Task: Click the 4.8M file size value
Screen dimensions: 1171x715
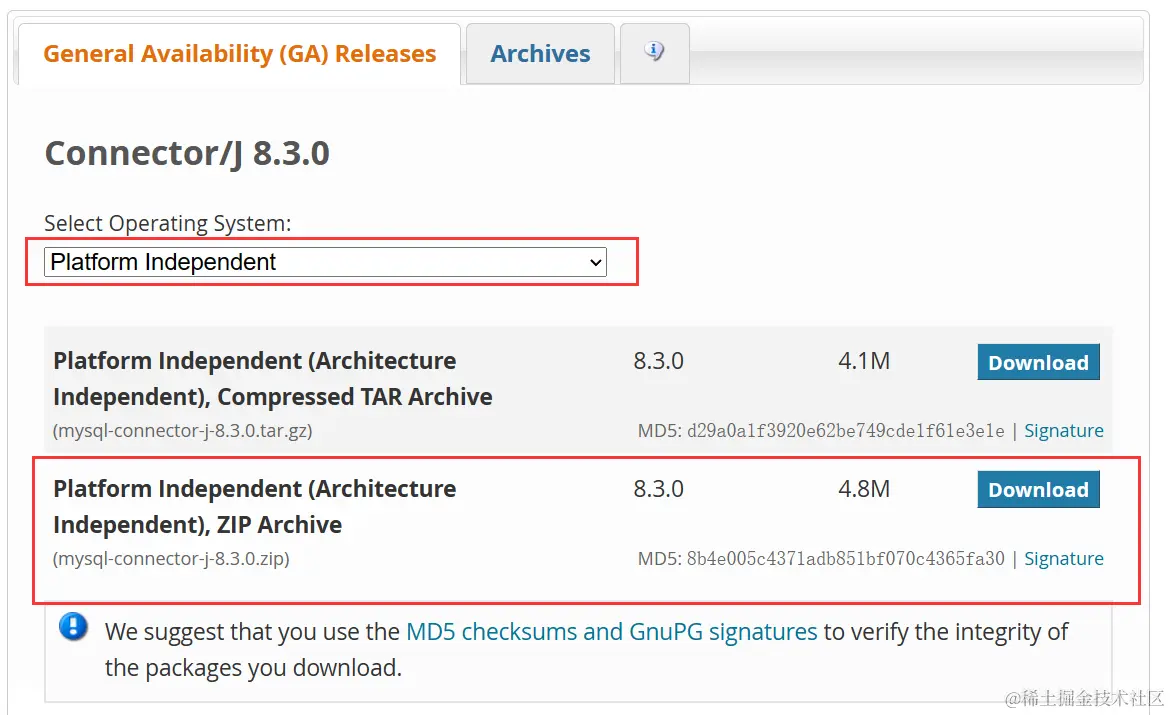Action: click(x=864, y=489)
